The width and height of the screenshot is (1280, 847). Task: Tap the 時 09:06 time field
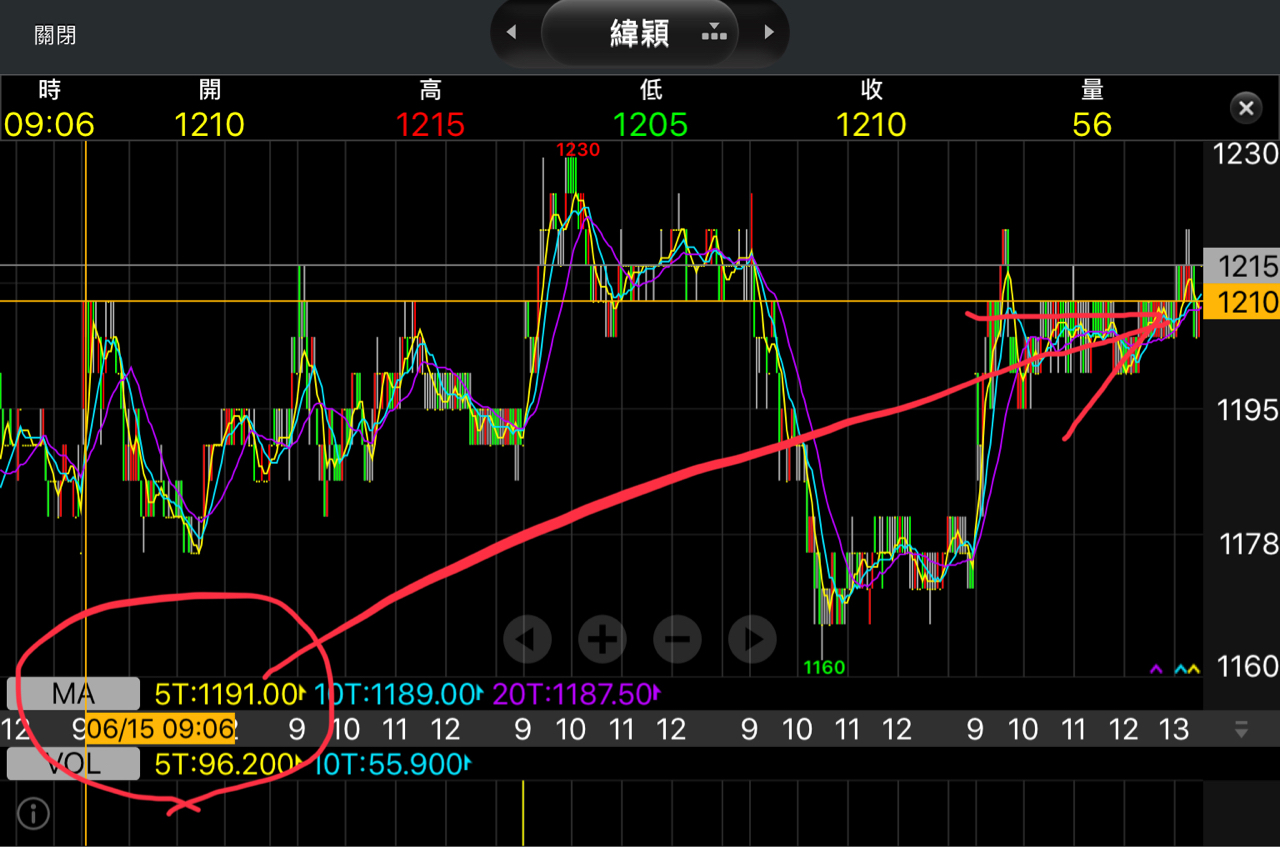click(x=49, y=108)
